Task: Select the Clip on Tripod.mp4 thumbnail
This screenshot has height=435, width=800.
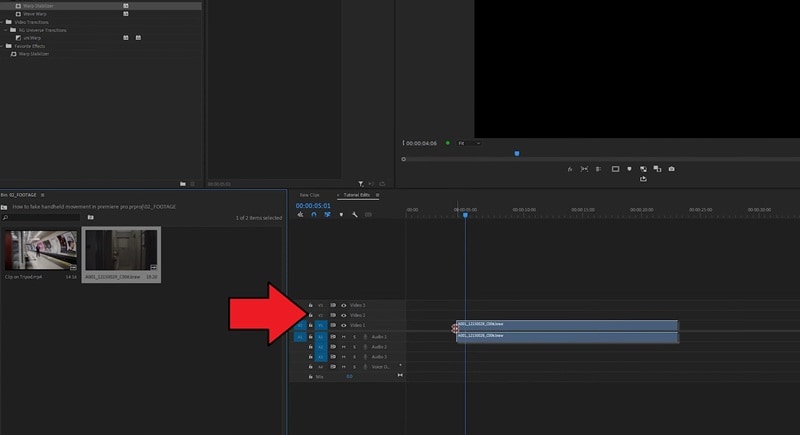Action: (x=41, y=250)
